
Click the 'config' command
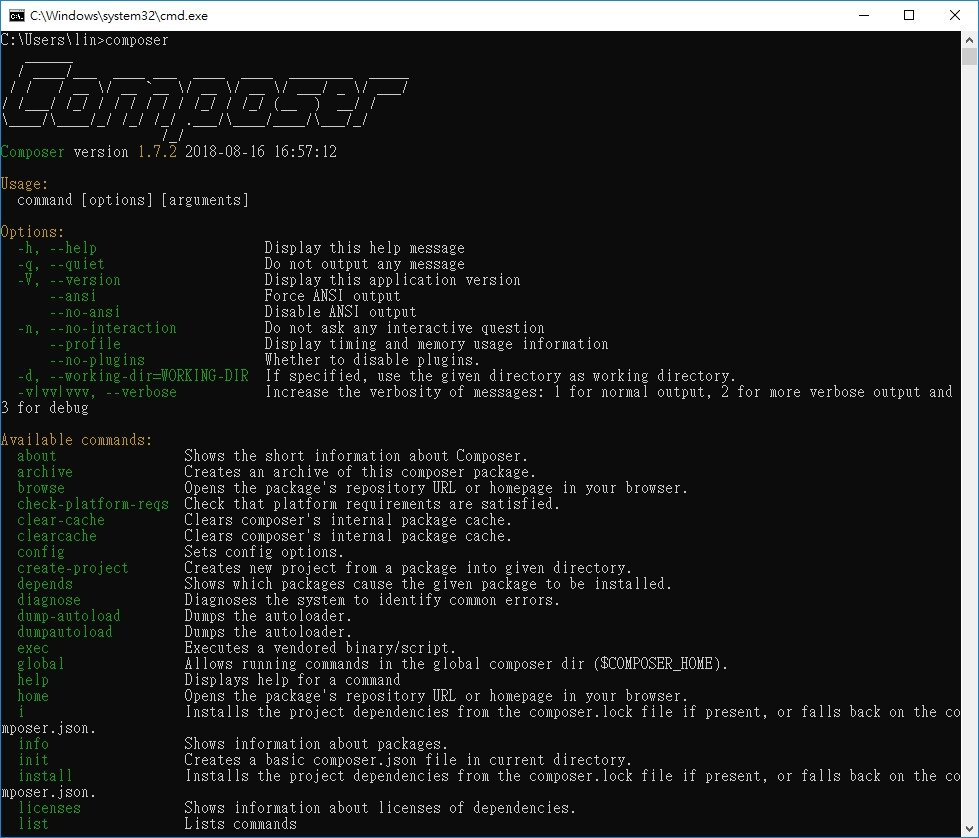(41, 552)
